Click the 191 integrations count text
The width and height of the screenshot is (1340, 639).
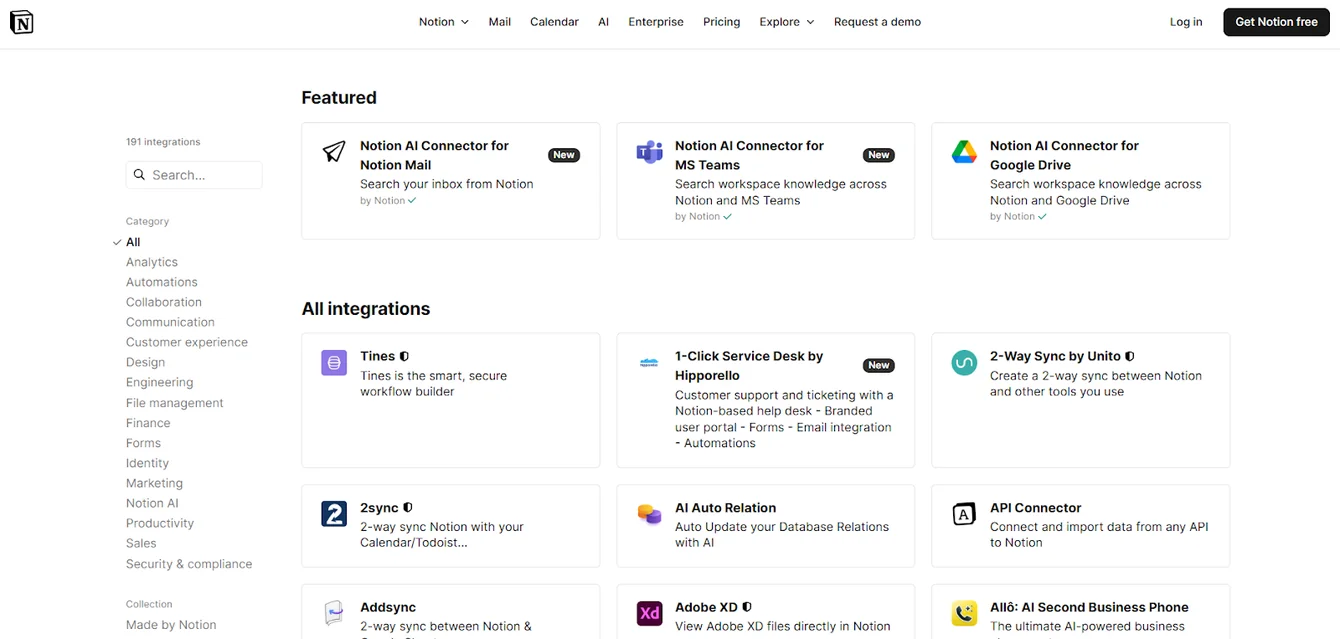[x=163, y=142]
